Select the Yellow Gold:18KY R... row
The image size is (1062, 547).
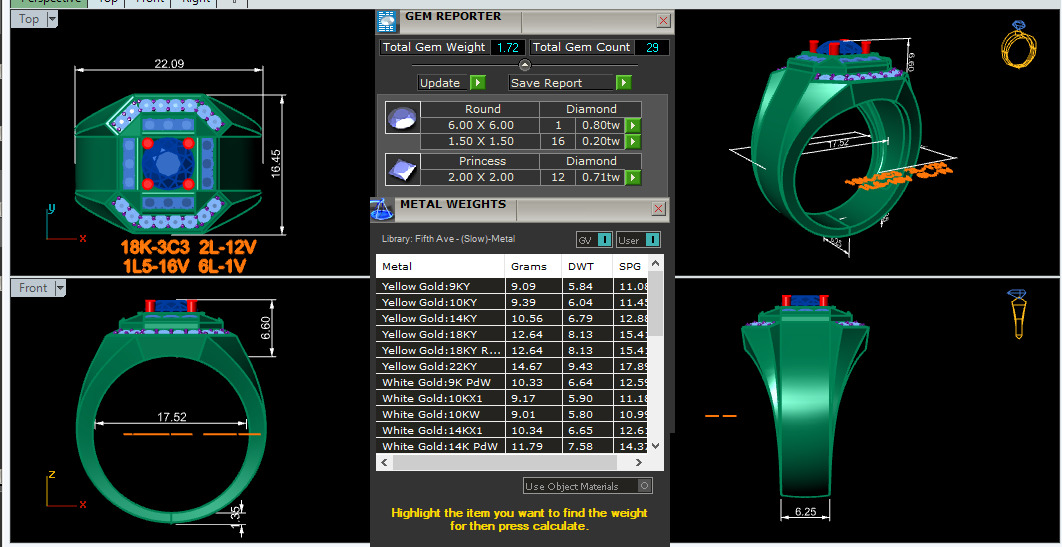point(512,350)
